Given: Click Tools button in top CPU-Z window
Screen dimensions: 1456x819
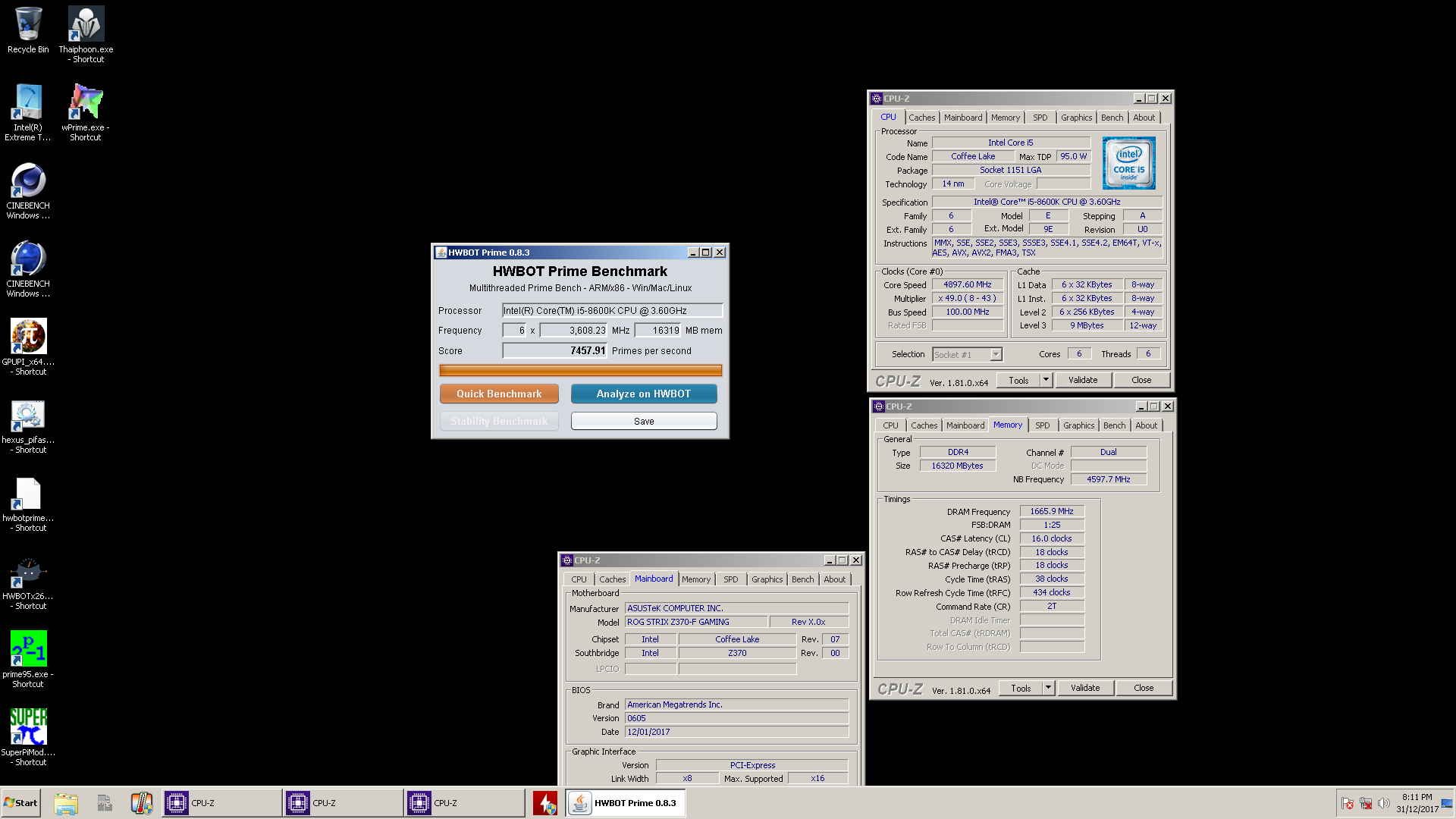Looking at the screenshot, I should 1018,380.
